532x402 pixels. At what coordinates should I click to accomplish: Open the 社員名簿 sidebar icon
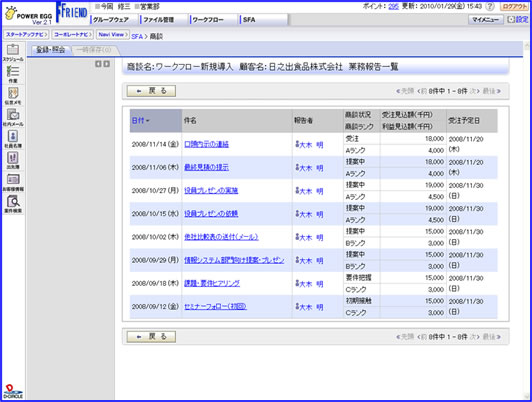click(x=13, y=139)
